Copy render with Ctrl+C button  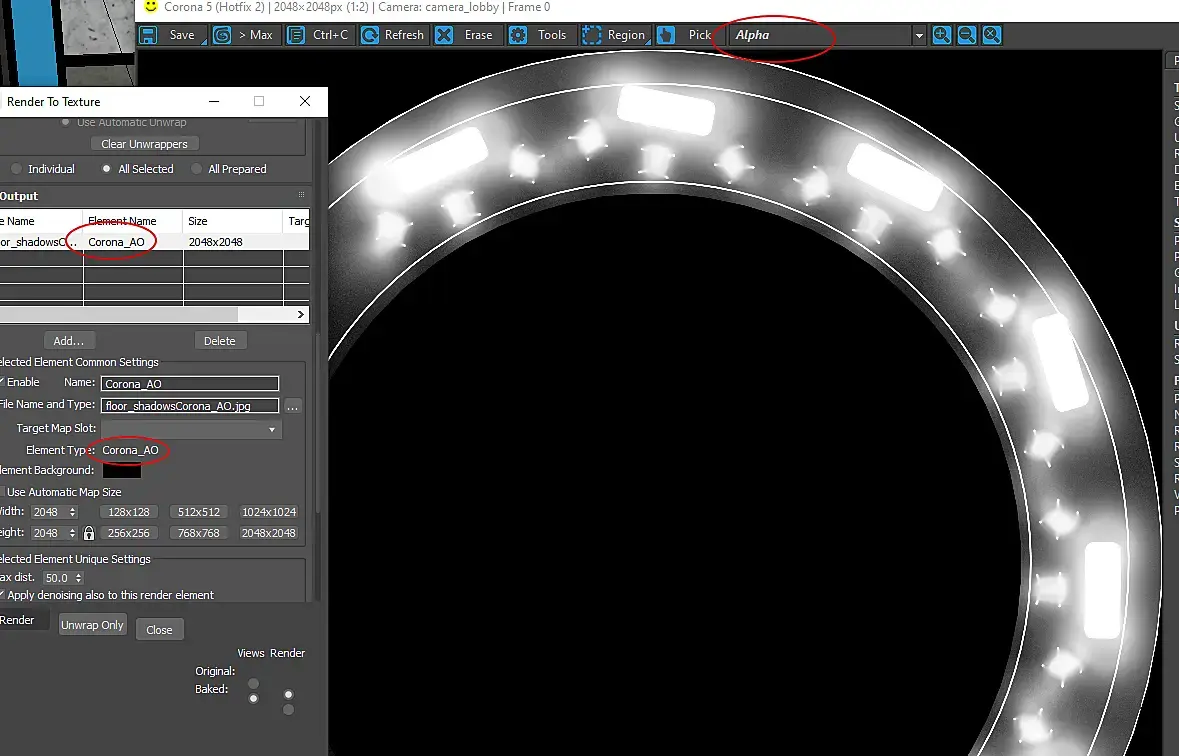[x=320, y=35]
